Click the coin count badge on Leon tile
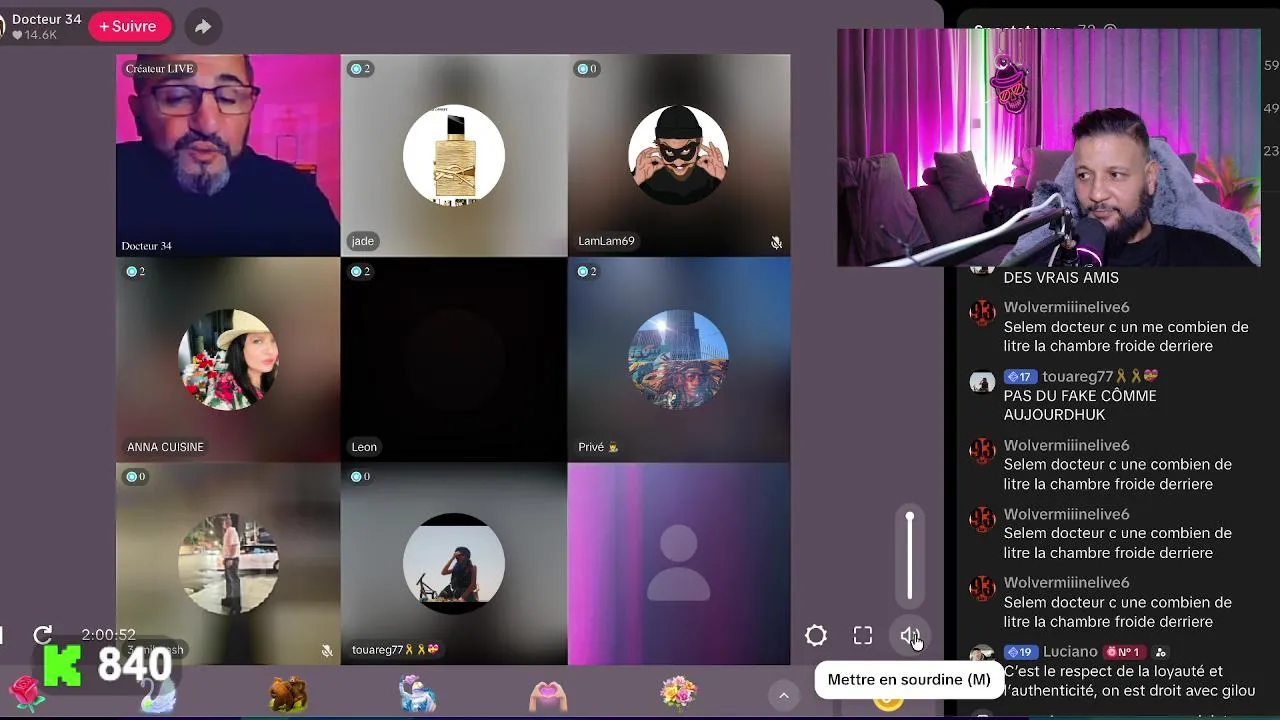Screen dimensions: 1280x720 coord(361,271)
